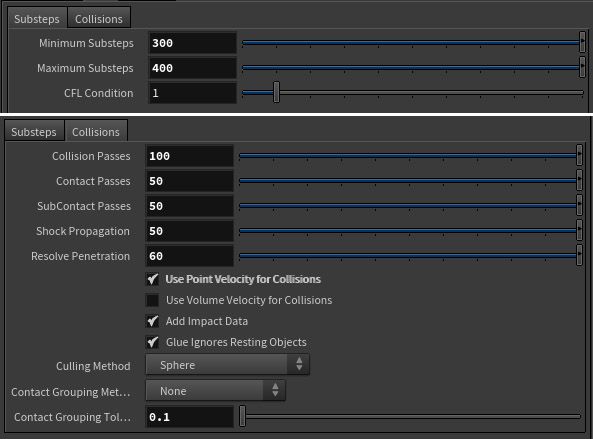
Task: Expand the Contact Grouping Method dropdown showing None
Action: [x=216, y=391]
